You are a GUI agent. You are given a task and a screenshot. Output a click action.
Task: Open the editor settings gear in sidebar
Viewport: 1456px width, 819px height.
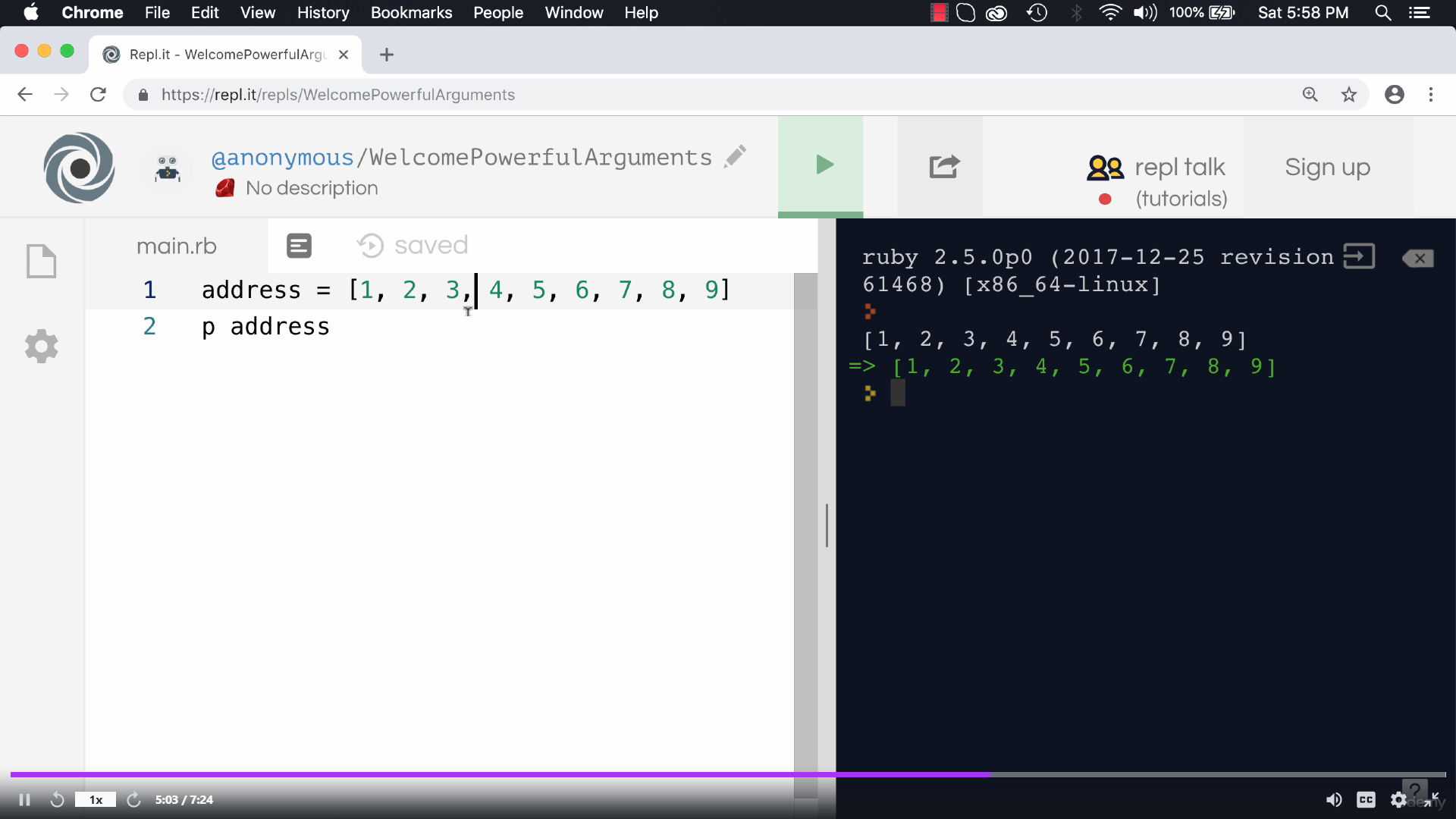pos(41,347)
